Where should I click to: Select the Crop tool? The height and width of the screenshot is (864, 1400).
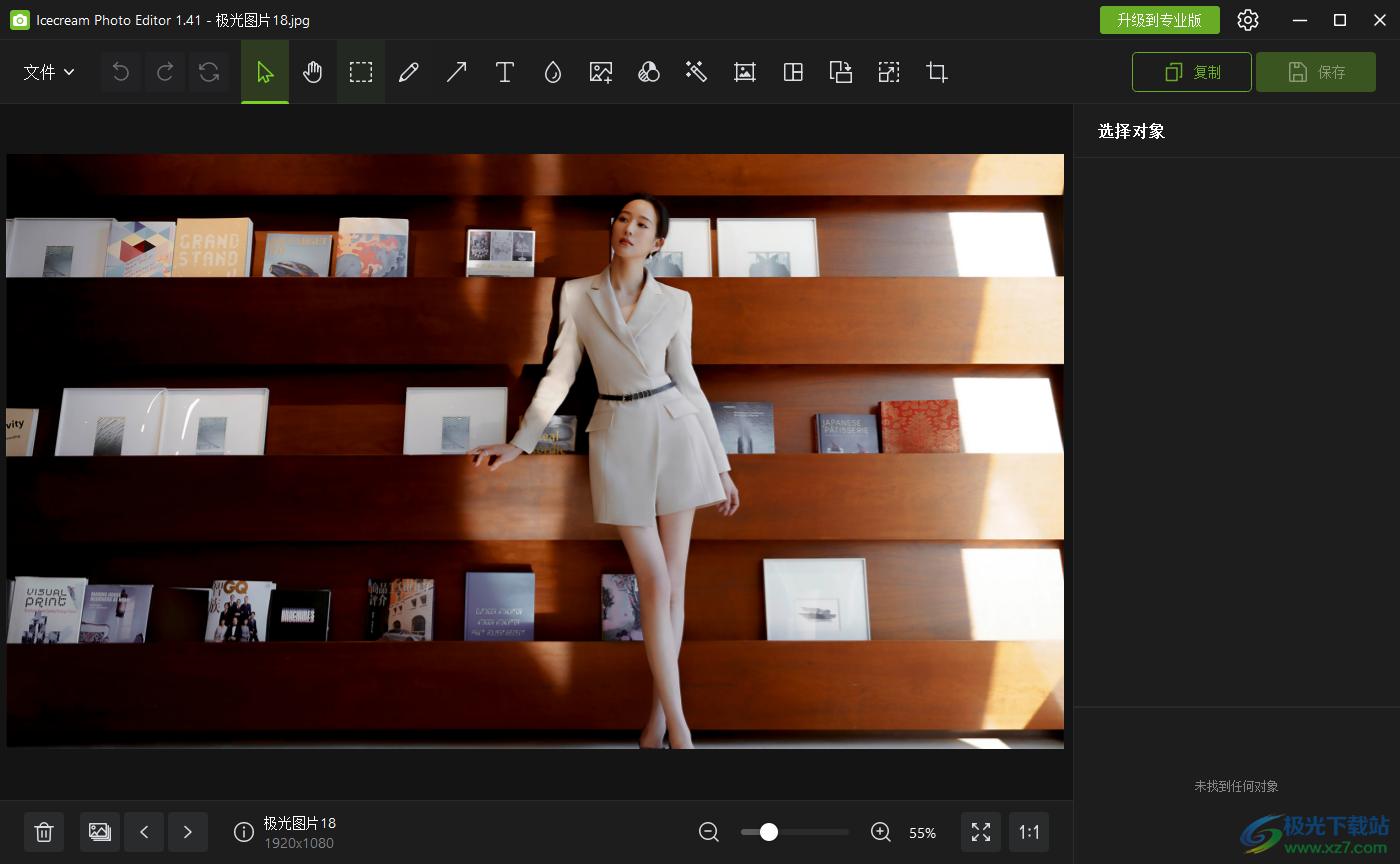tap(937, 72)
